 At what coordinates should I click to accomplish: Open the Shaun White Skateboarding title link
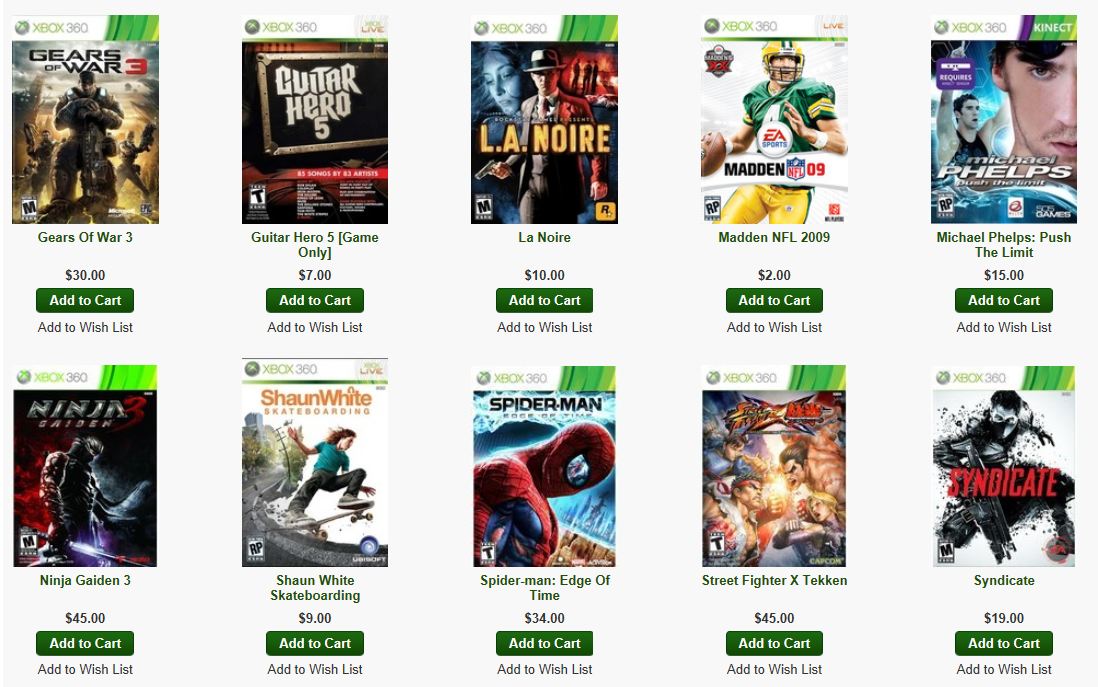[314, 588]
